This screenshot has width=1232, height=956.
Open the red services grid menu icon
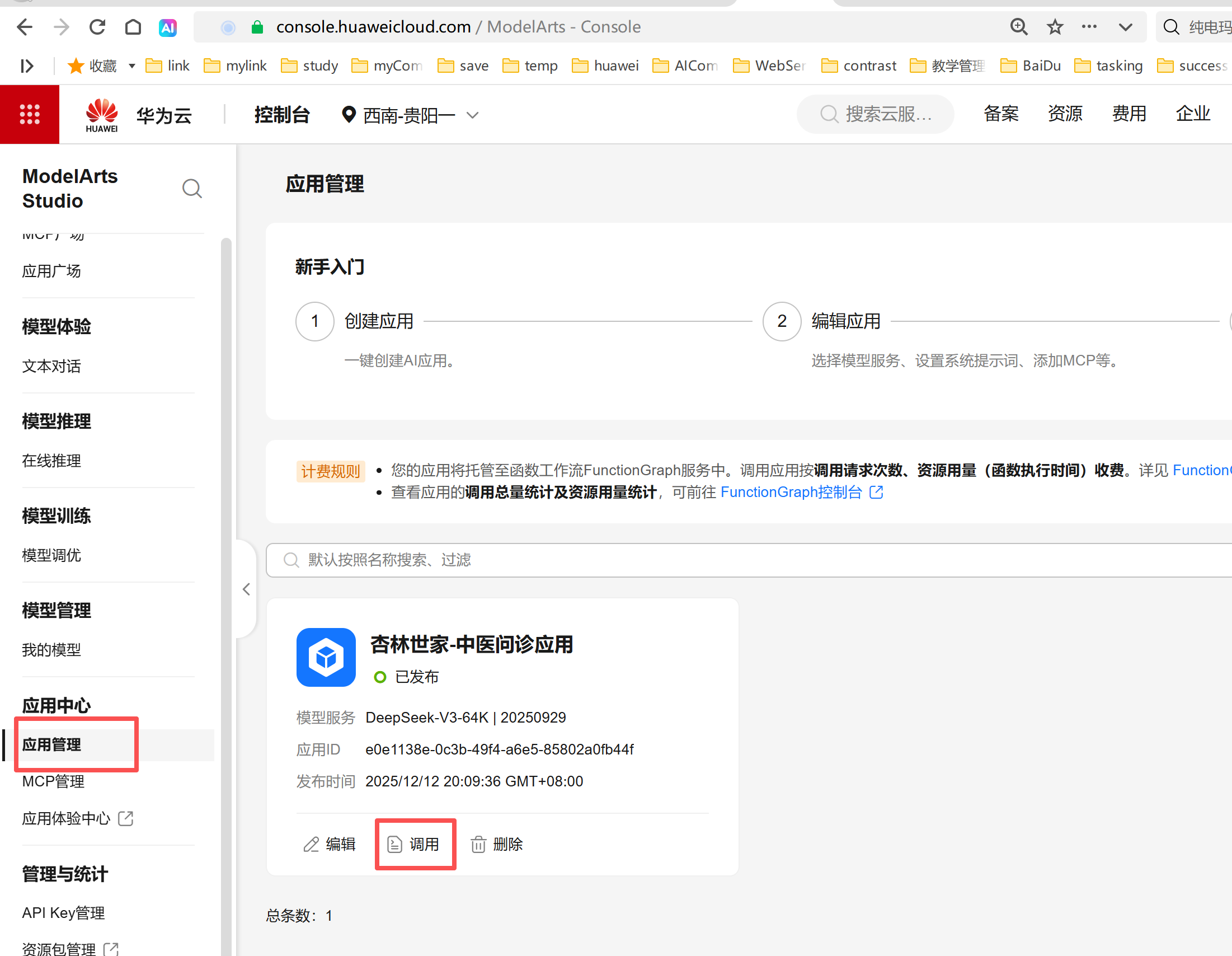(x=29, y=115)
